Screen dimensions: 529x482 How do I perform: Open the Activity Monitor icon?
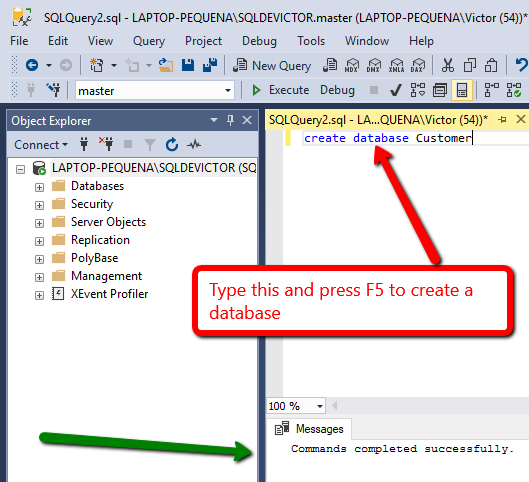click(x=194, y=144)
